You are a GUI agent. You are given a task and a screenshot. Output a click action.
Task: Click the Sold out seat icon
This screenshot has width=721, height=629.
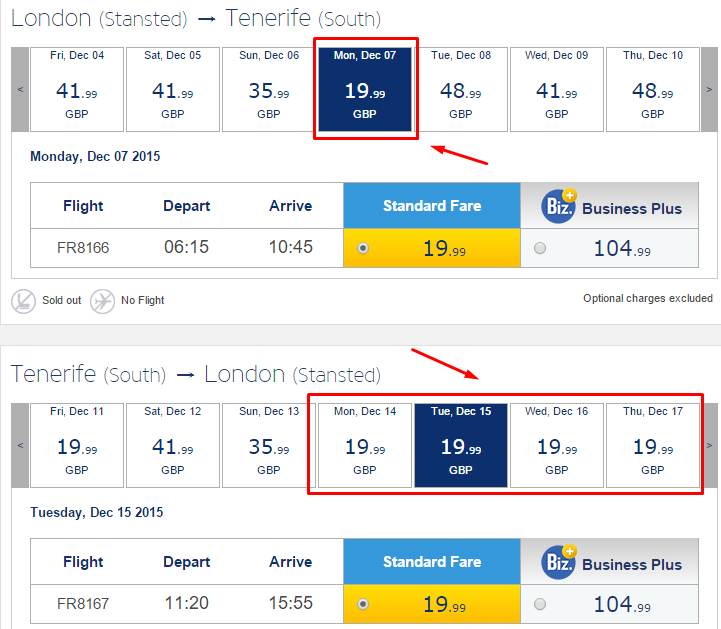(x=23, y=301)
